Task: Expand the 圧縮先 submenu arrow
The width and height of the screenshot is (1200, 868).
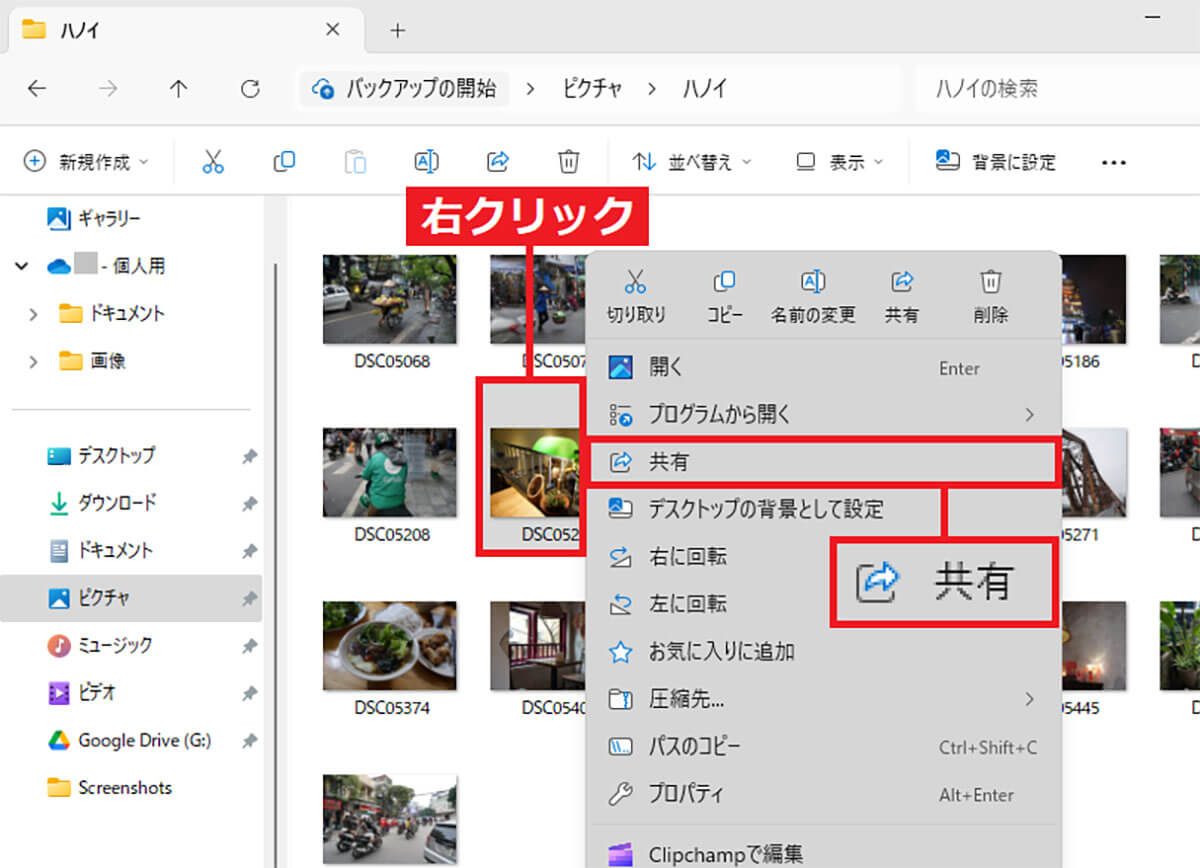Action: 1029,699
